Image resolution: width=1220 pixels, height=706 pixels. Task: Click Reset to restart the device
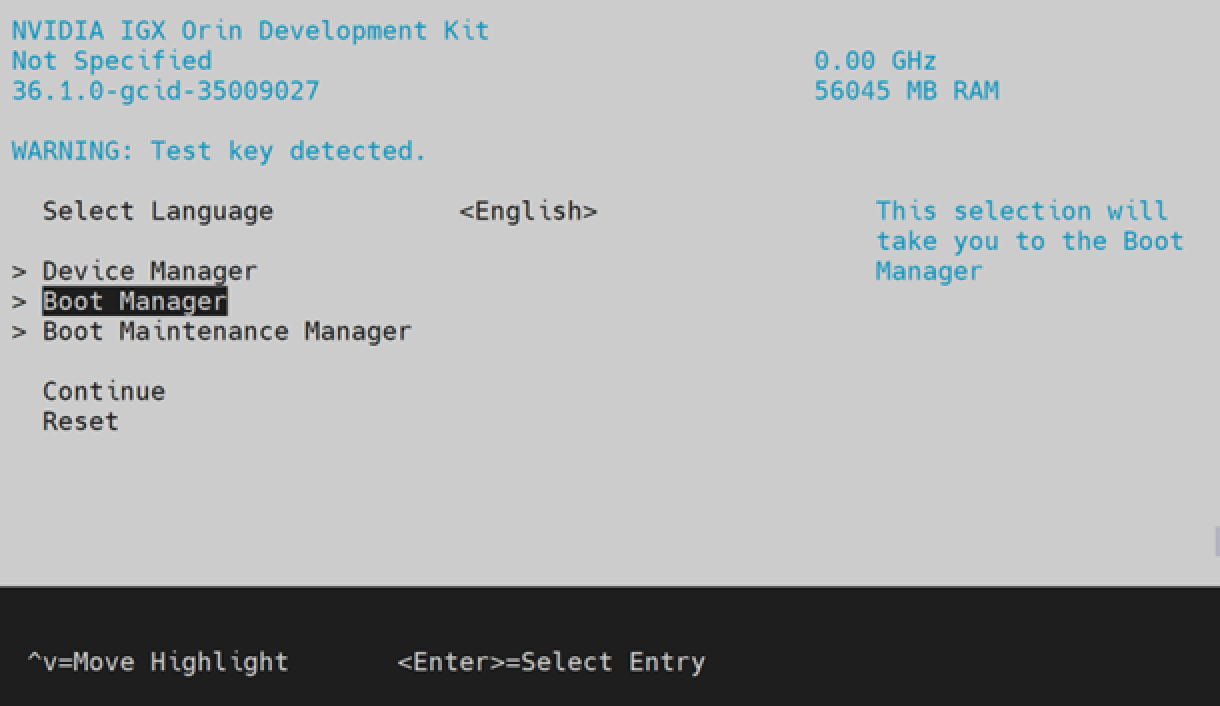[79, 421]
